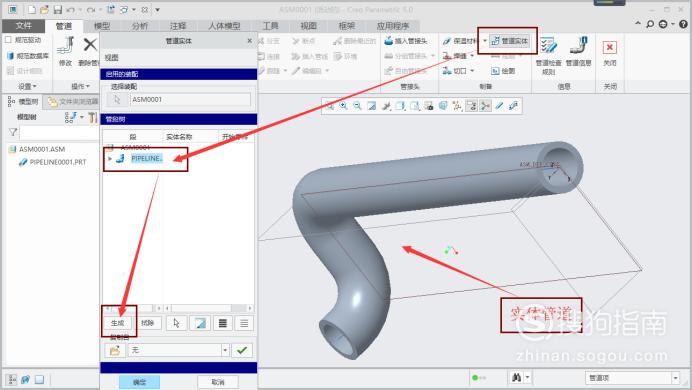This screenshot has width=692, height=390.
Task: Click the Redo arrow icon
Action: tap(91, 9)
